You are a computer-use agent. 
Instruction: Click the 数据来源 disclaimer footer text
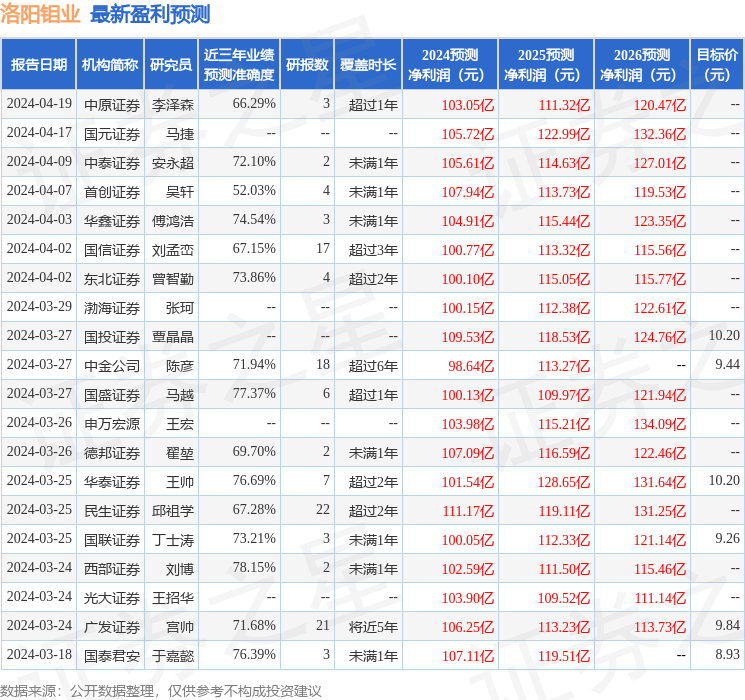(x=161, y=690)
